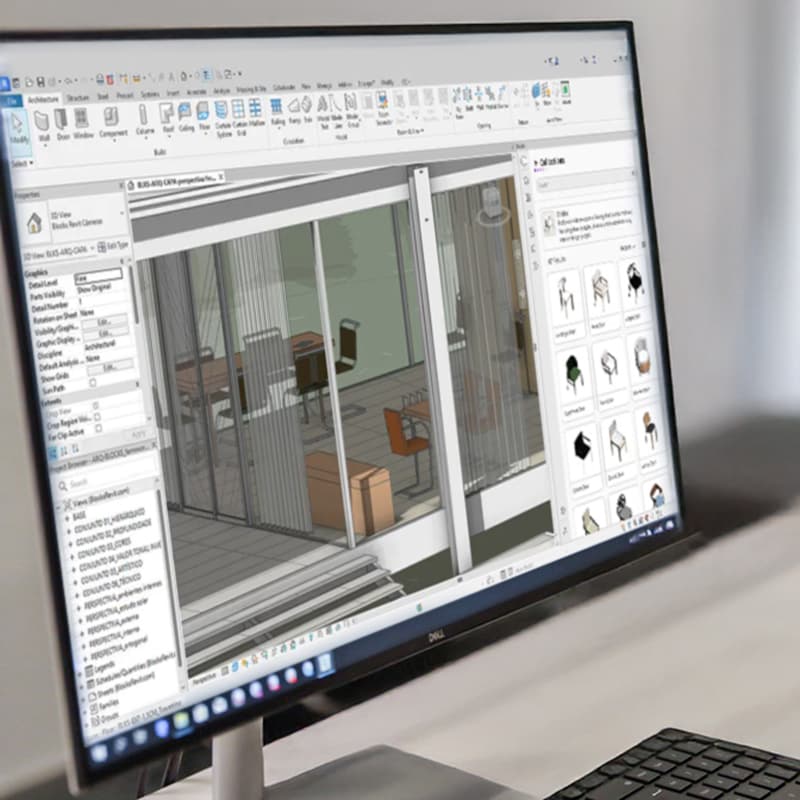
Task: Select the Model Line tool
Action: (337, 111)
